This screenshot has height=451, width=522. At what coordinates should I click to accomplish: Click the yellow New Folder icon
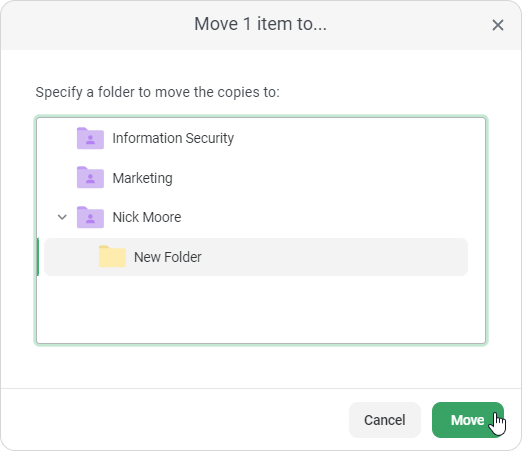112,257
